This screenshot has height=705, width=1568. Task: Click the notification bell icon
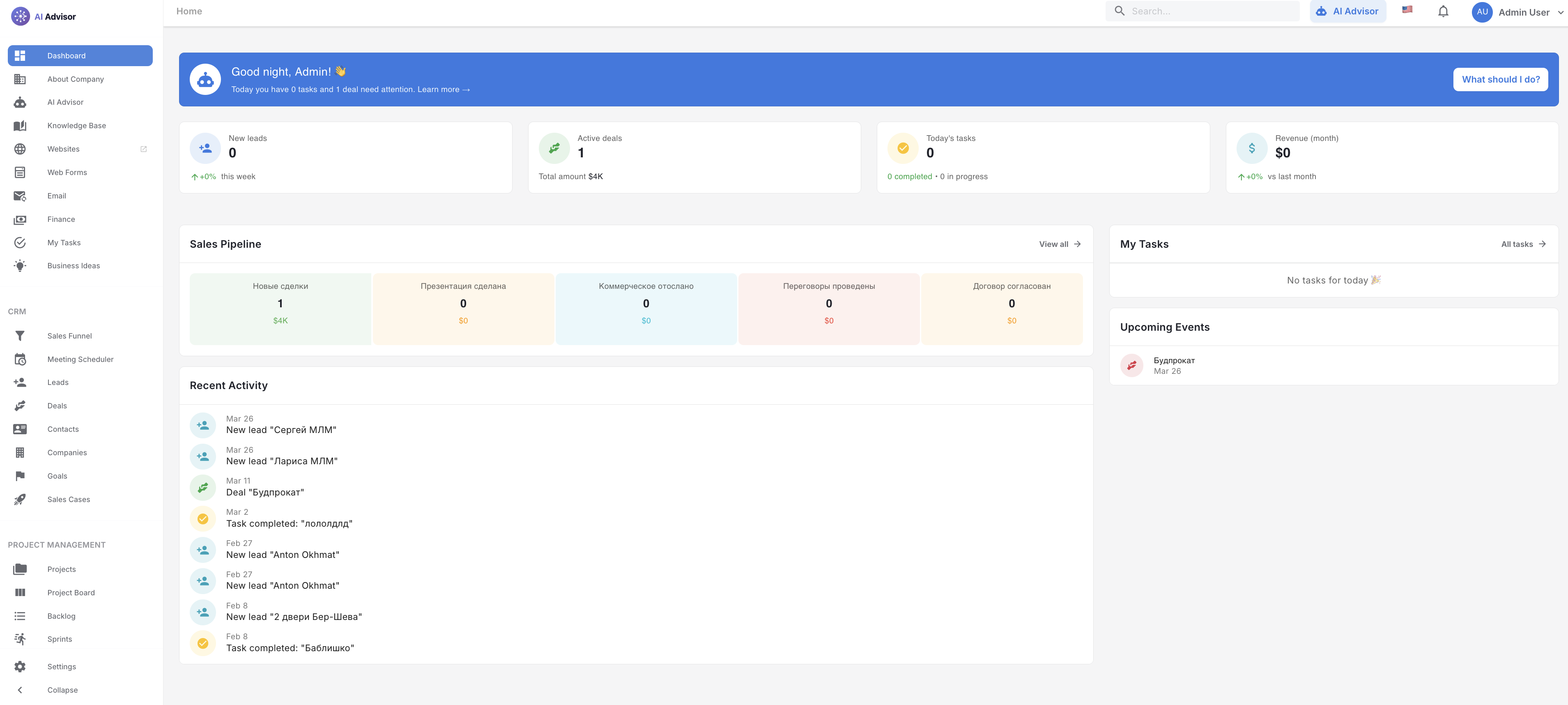pyautogui.click(x=1443, y=12)
